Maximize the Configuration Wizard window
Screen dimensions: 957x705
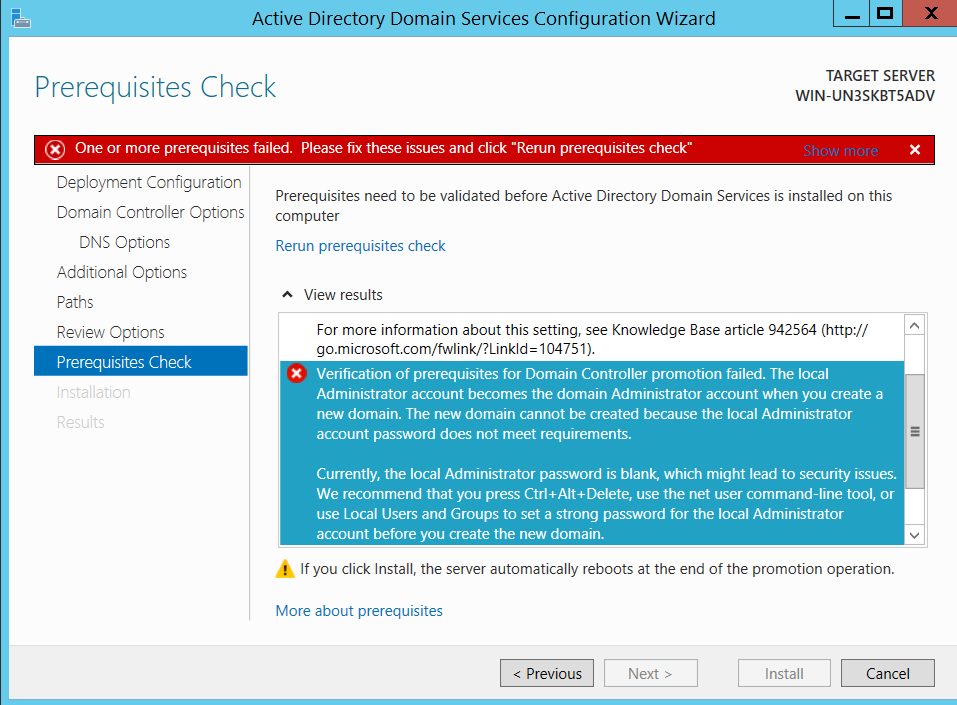[x=885, y=13]
